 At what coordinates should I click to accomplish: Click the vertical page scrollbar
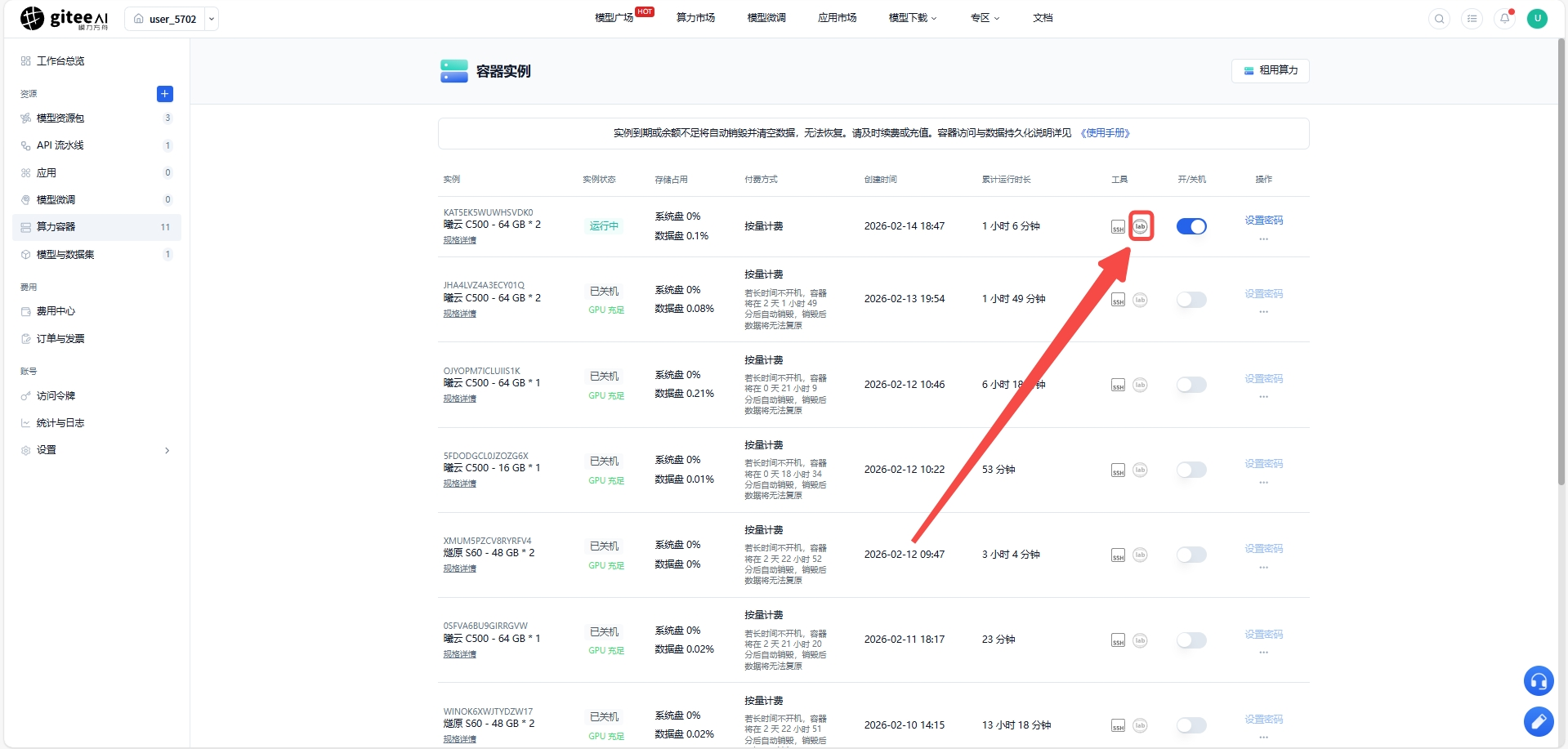pos(1561,261)
